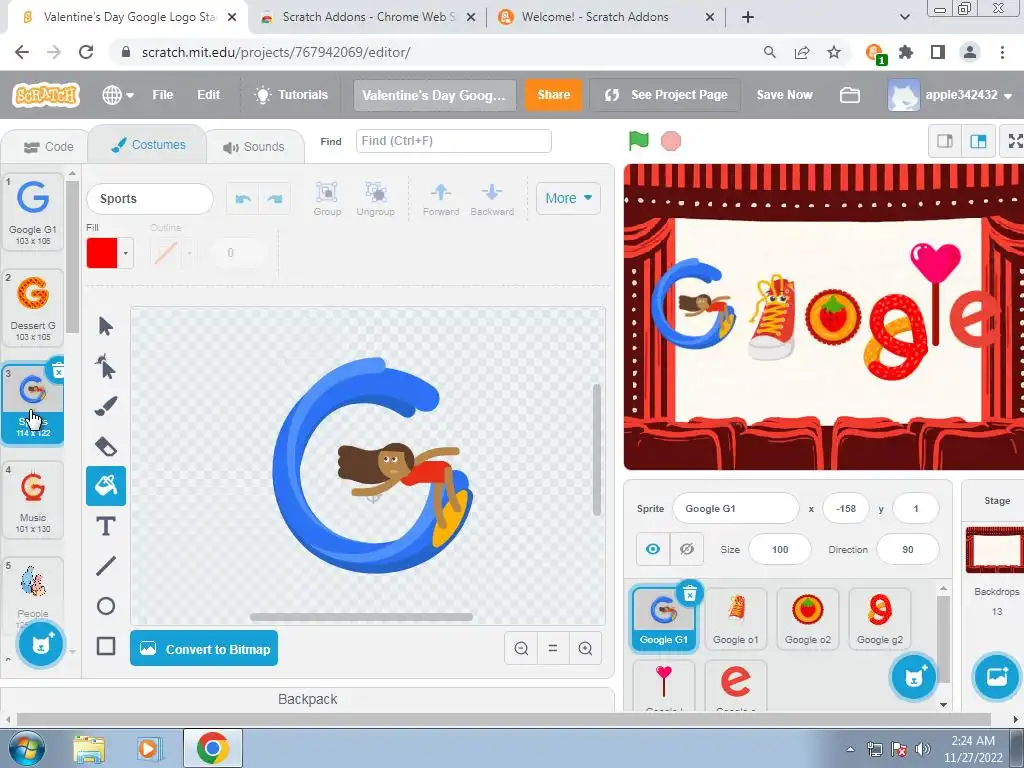Move the selection Backward
1024x768 pixels.
point(492,199)
